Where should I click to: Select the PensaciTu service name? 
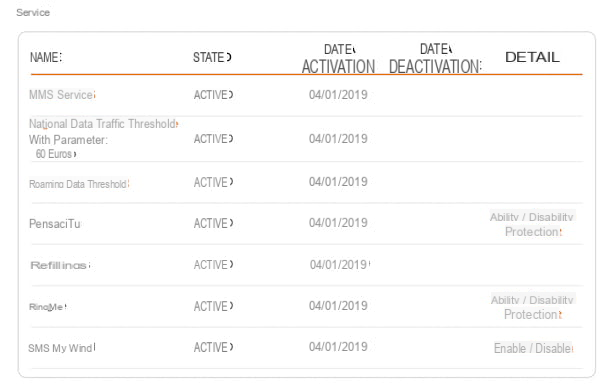(55, 224)
